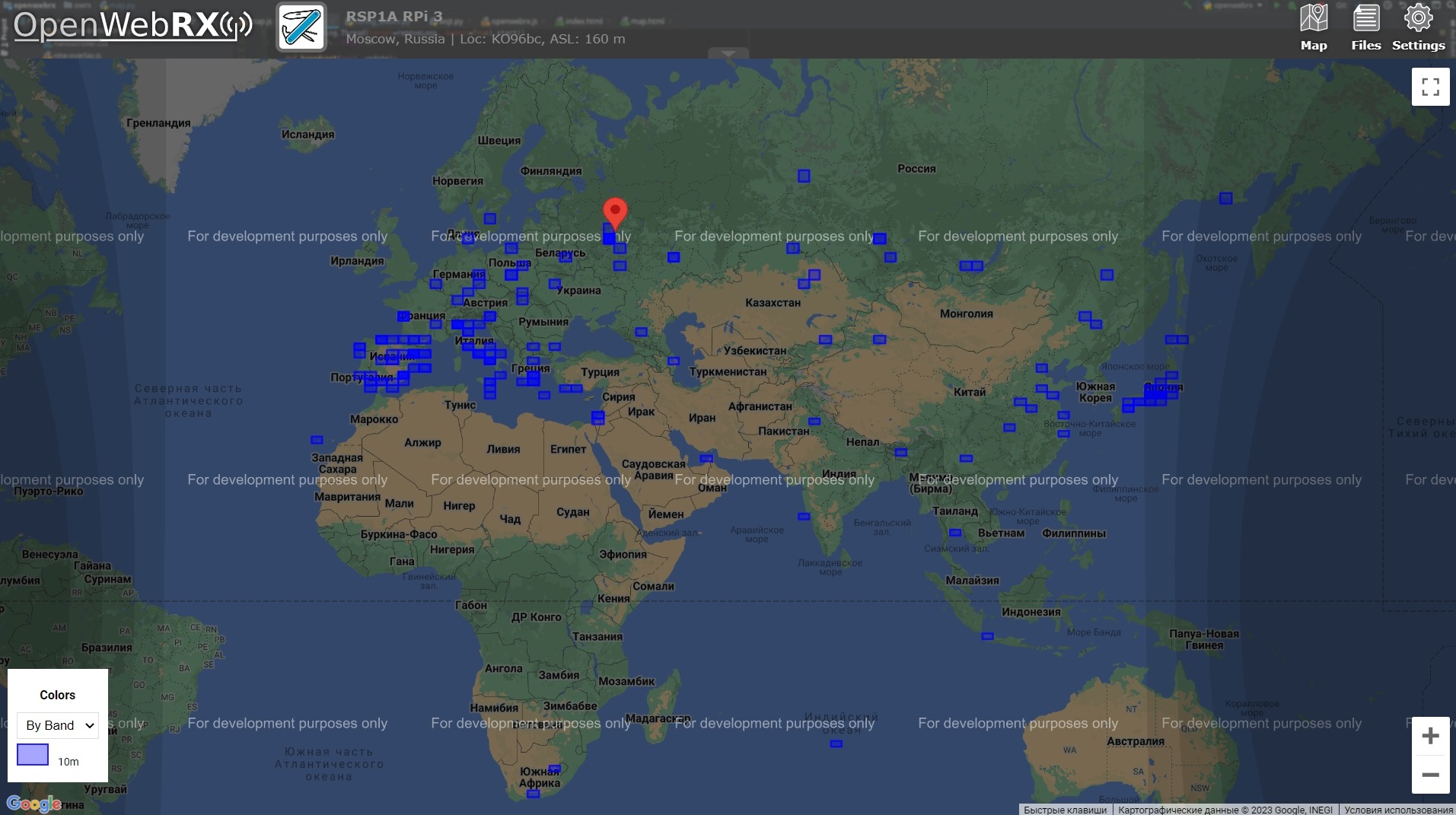Screen dimensions: 1456x815
Task: Select the filled blue locator under red pin
Action: click(x=609, y=239)
